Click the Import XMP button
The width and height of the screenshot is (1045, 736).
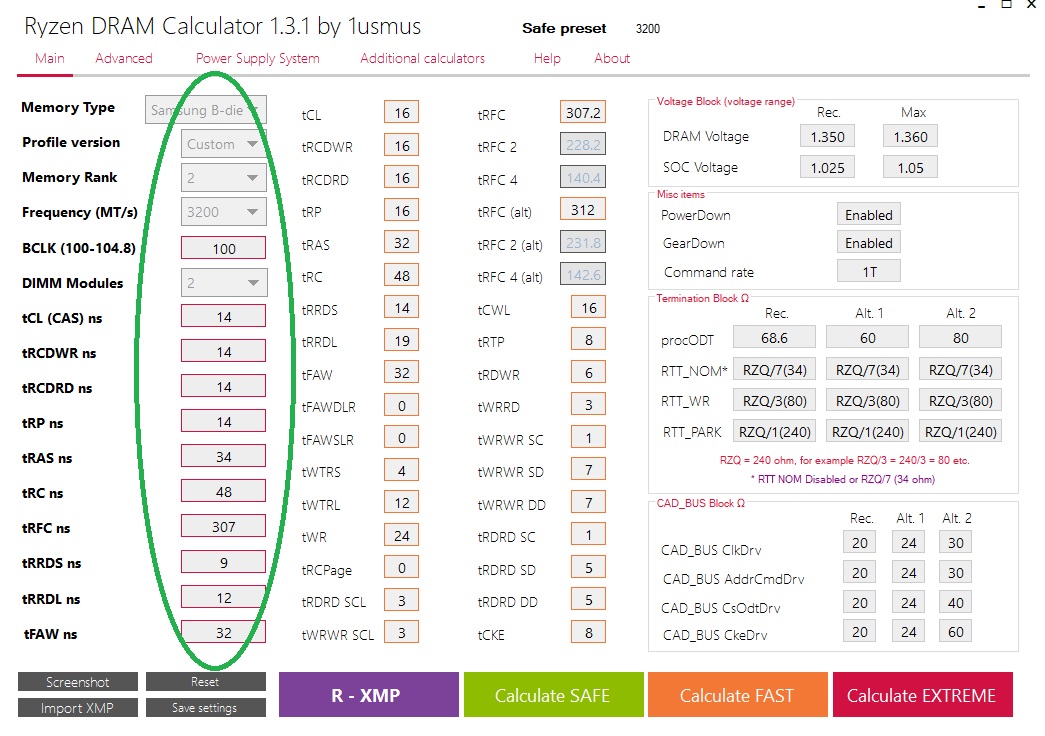77,707
